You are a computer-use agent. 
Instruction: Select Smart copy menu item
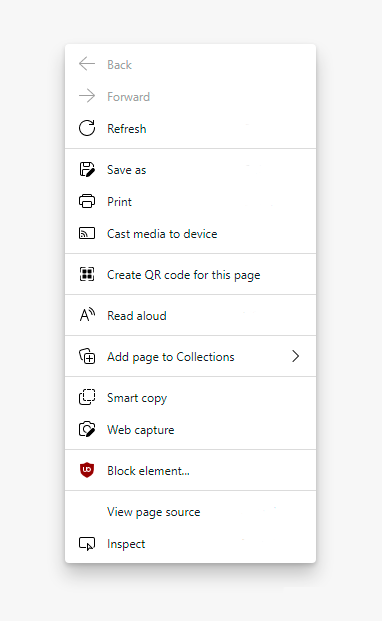pyautogui.click(x=190, y=397)
